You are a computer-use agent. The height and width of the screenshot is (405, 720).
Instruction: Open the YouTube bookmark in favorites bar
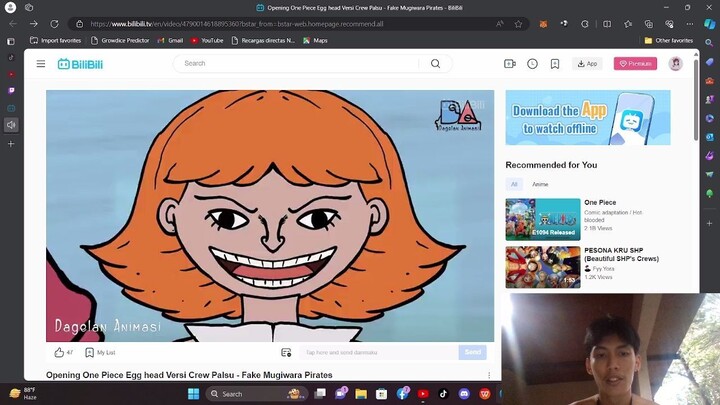[207, 40]
